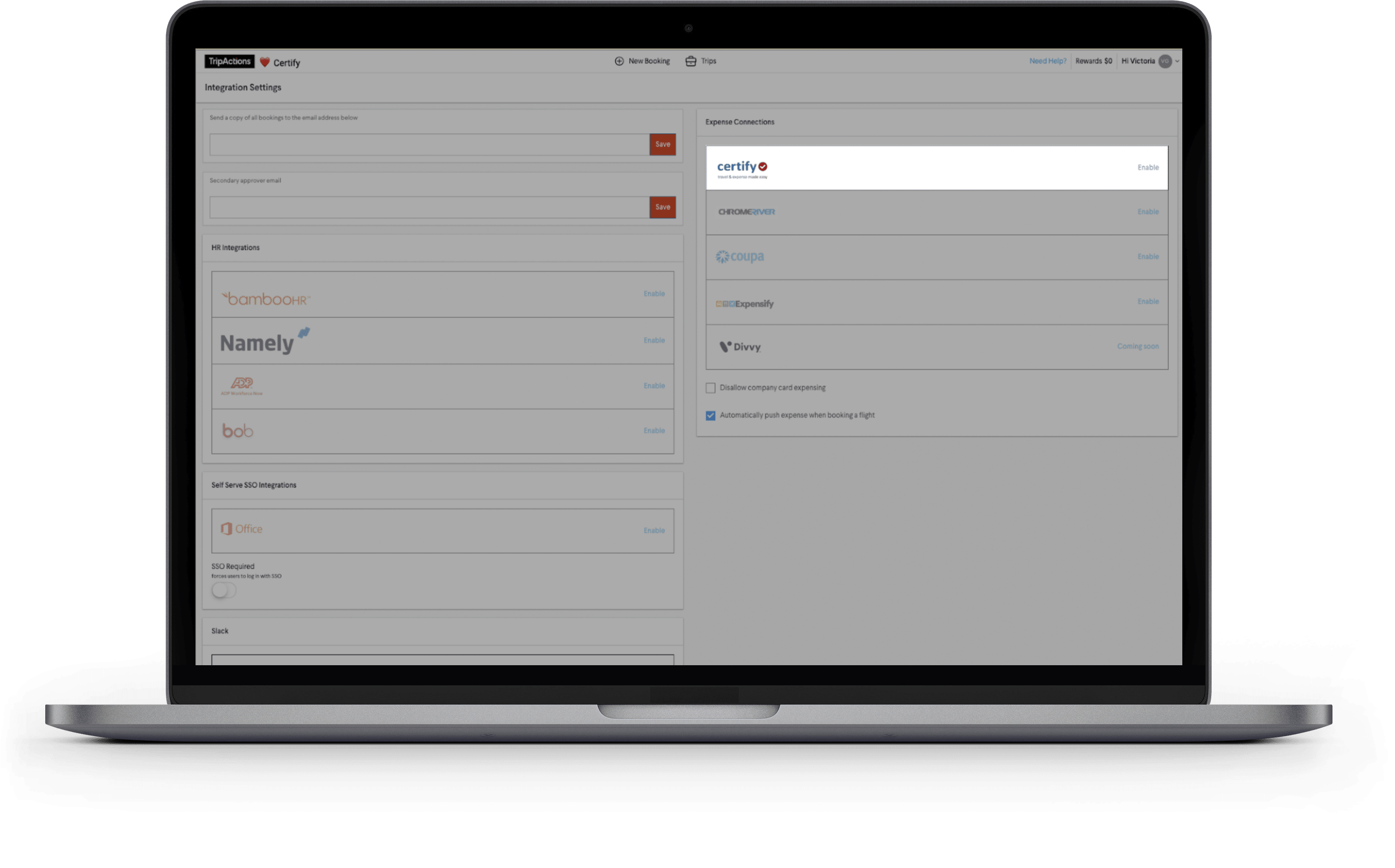Open New Booking in top navigation
The image size is (1395, 868).
pos(649,61)
